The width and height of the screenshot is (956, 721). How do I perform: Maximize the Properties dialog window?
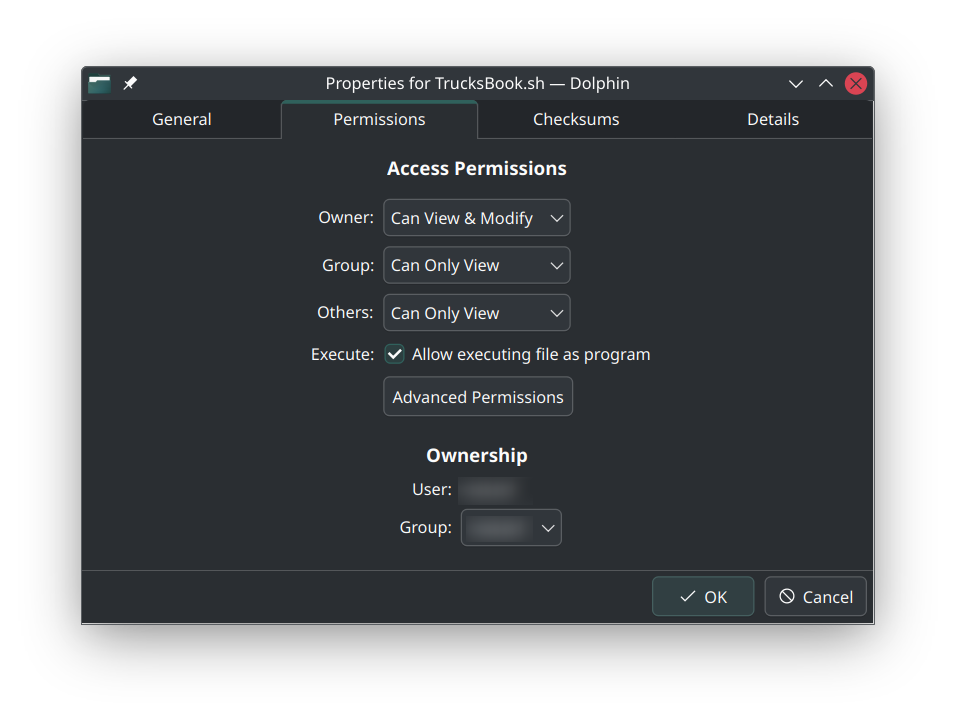[x=826, y=84]
